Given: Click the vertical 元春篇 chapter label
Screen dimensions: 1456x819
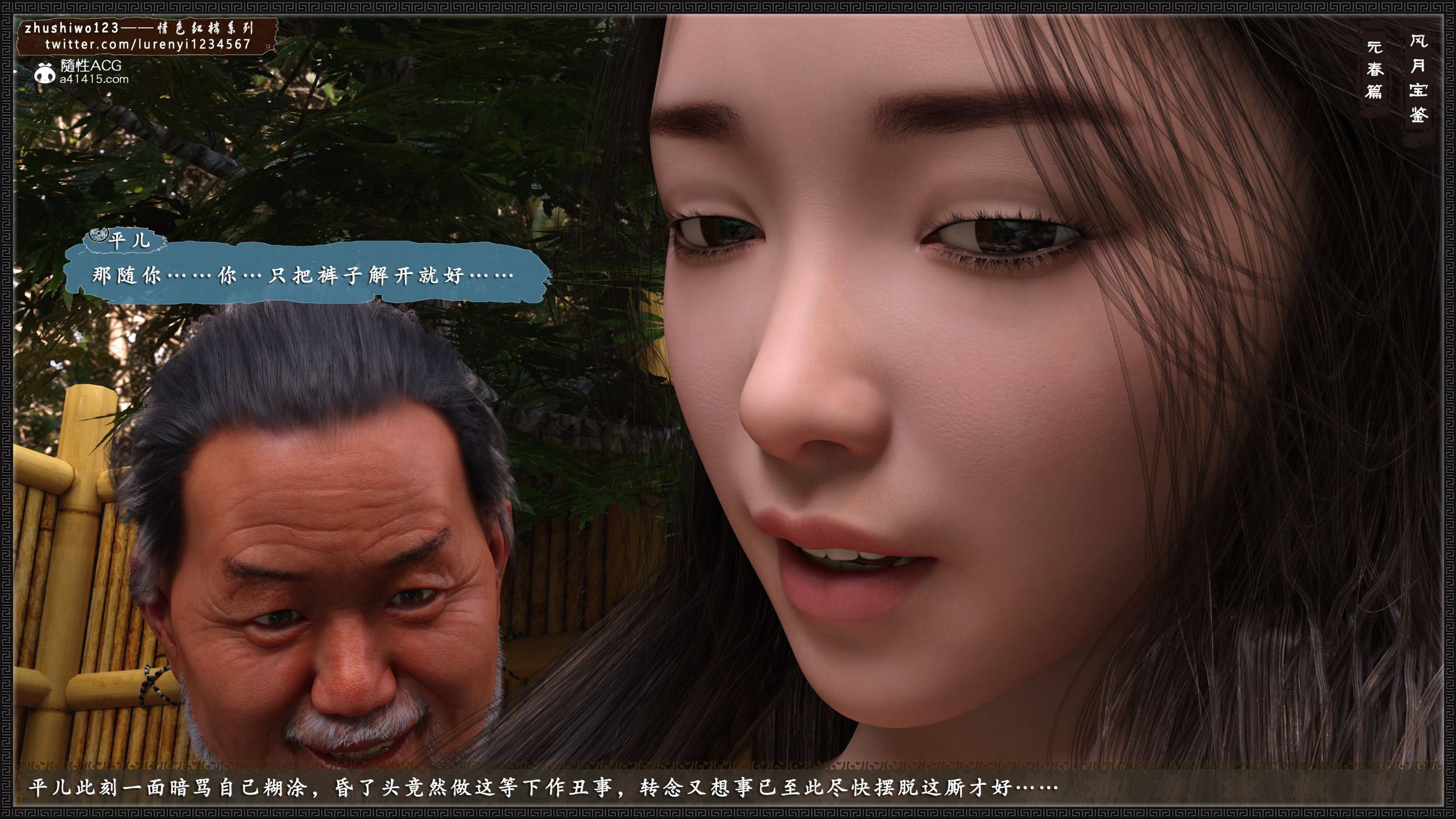Looking at the screenshot, I should tap(1374, 69).
